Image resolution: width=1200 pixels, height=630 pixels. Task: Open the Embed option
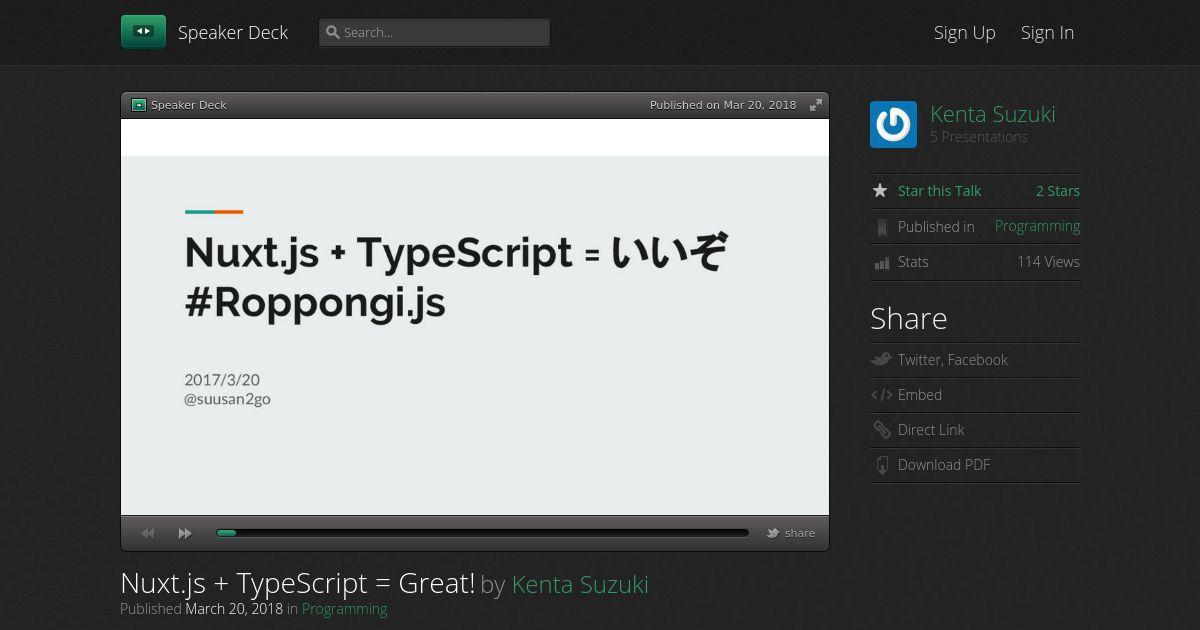pos(920,395)
